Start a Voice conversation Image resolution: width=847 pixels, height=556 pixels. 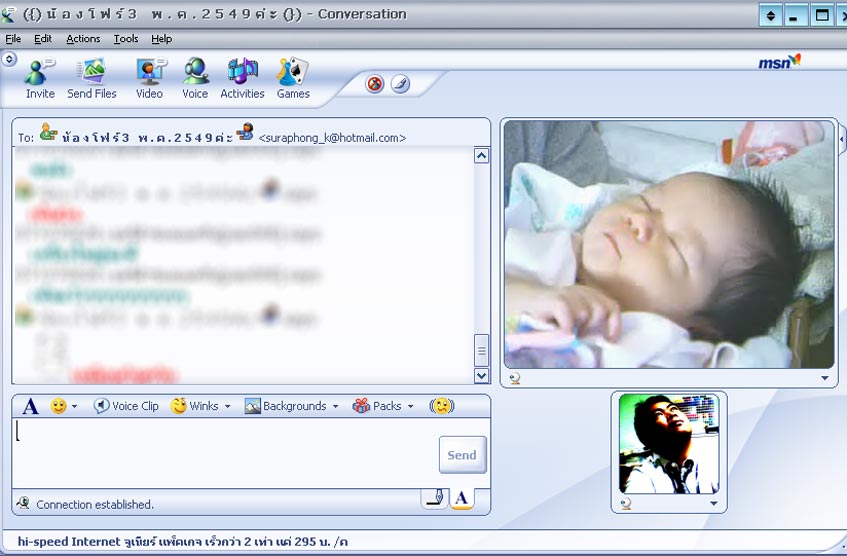(195, 78)
